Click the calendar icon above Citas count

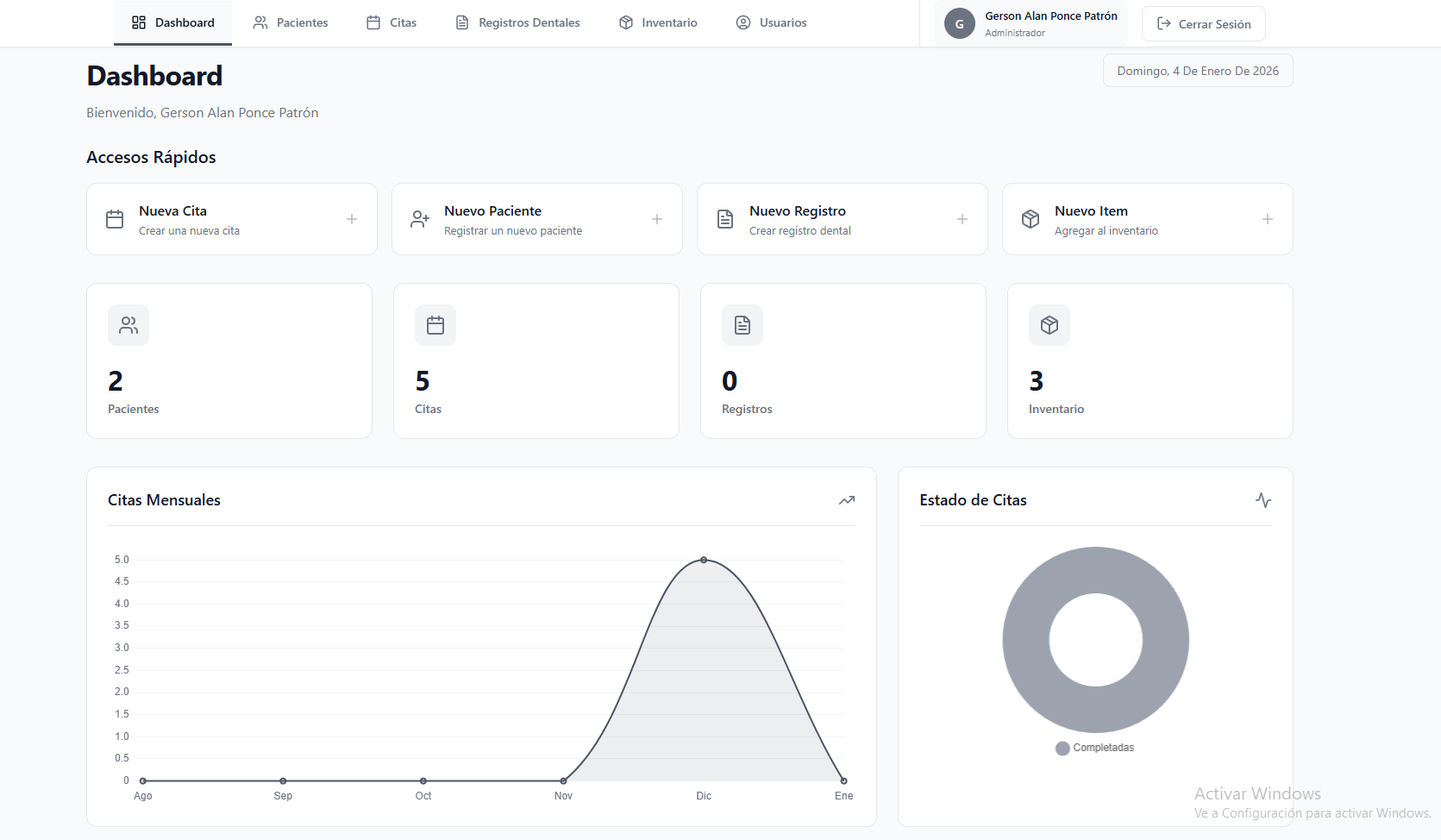435,325
